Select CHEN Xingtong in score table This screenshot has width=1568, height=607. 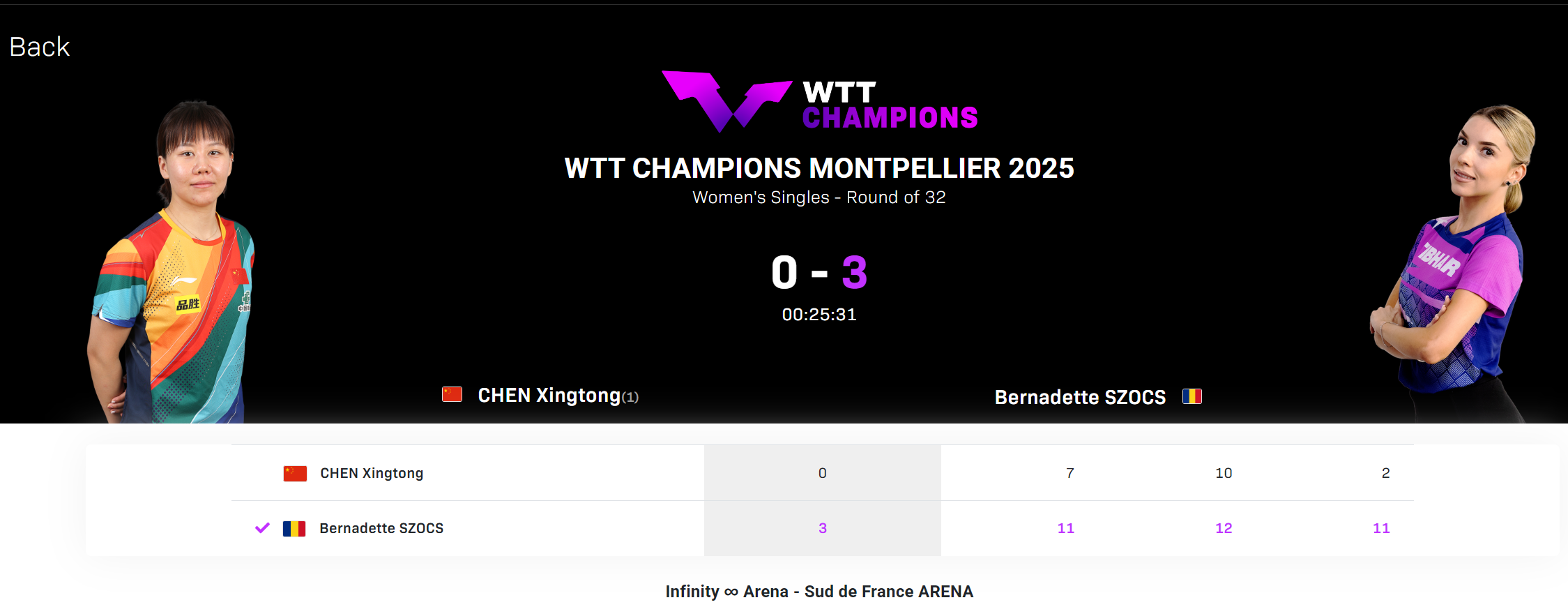click(x=372, y=474)
